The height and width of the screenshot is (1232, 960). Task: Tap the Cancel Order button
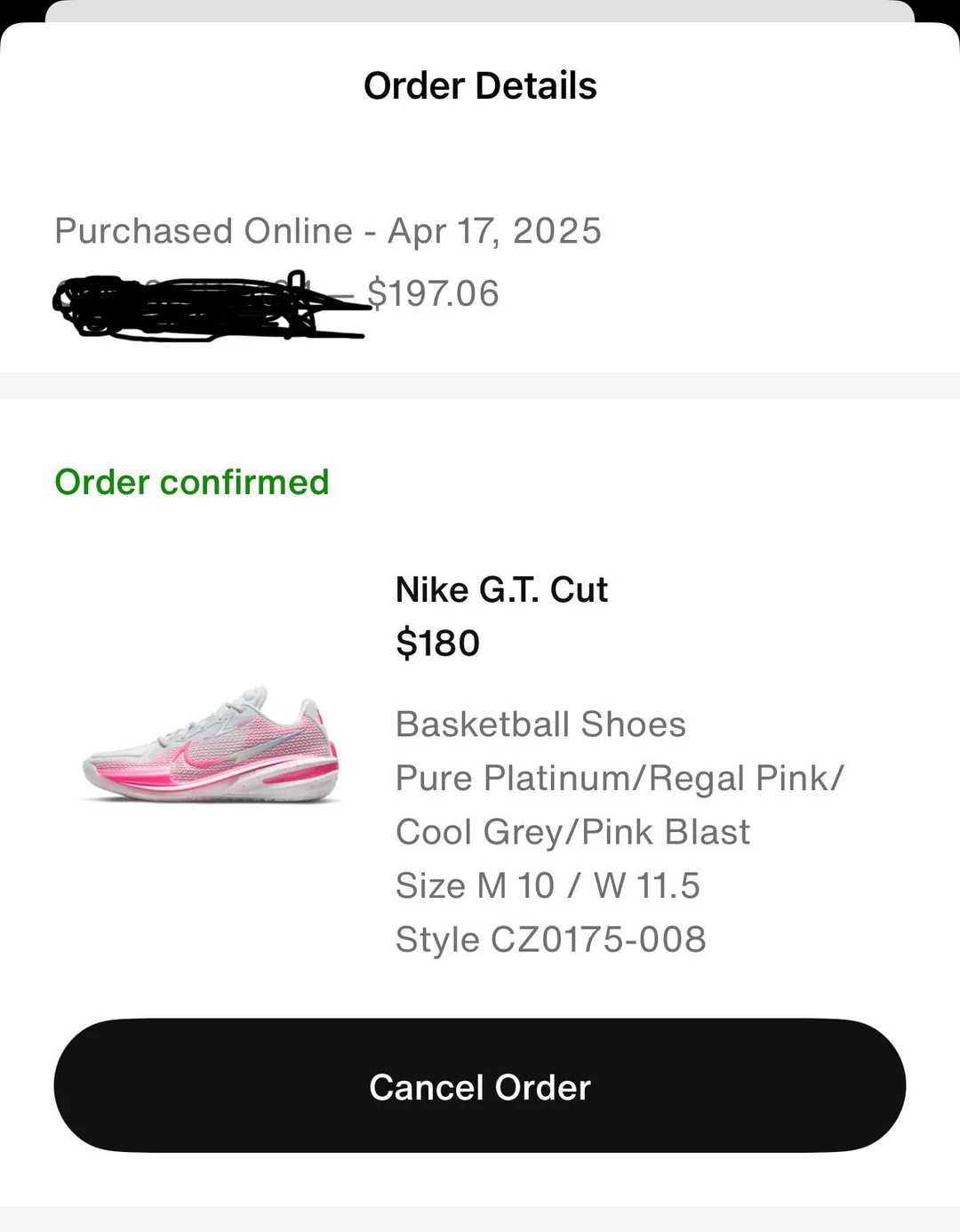[480, 1085]
